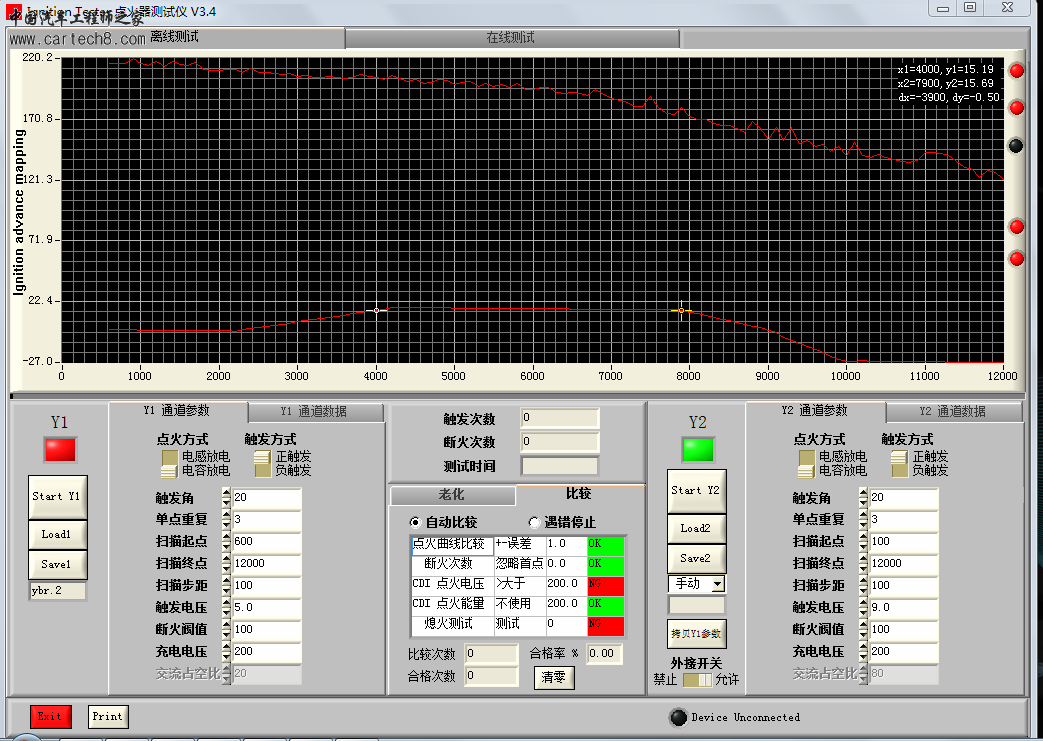
Task: Step Y1 扫描起点 value arrows
Action: tap(226, 541)
